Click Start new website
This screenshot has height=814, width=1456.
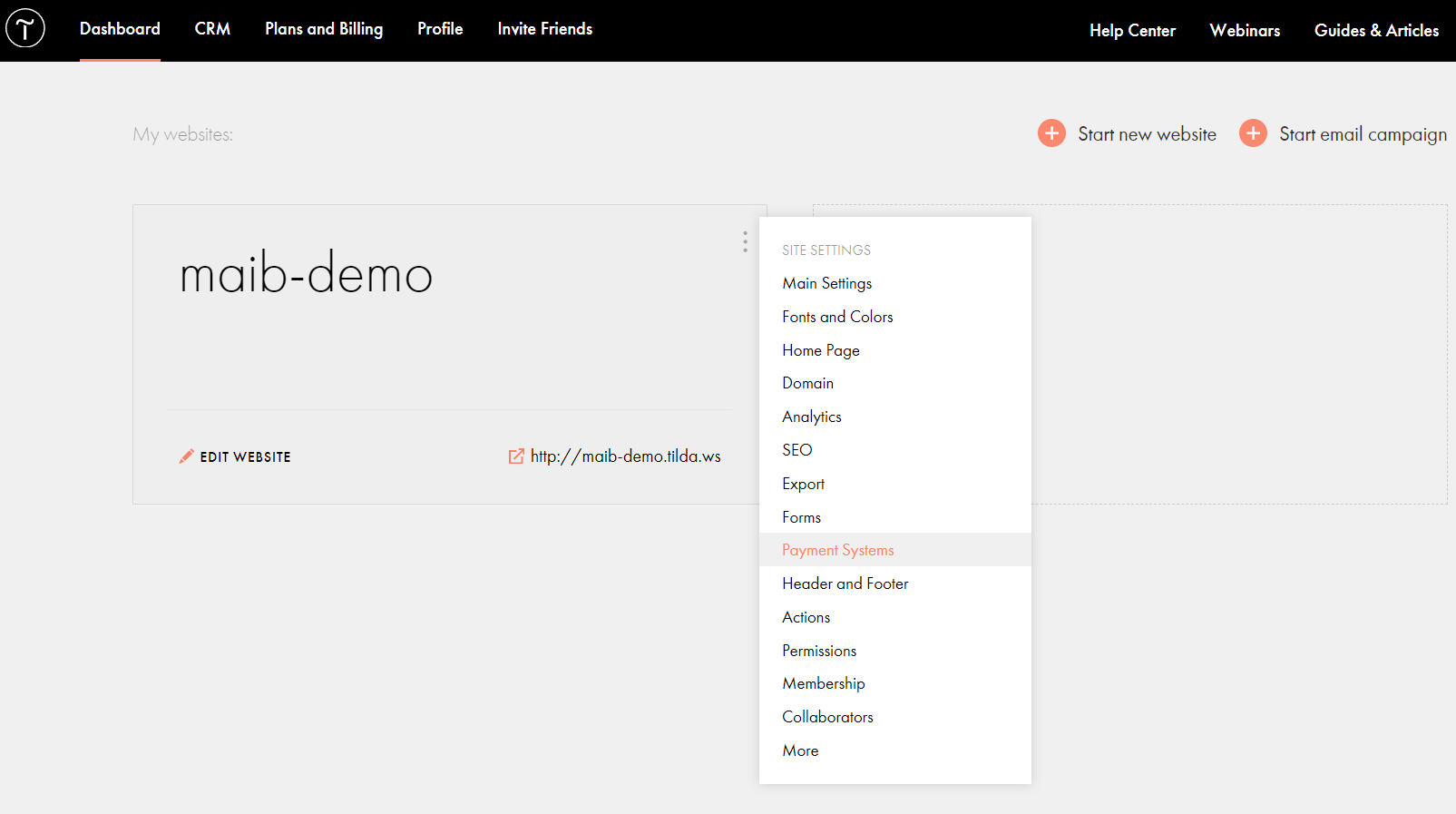pyautogui.click(x=1147, y=134)
